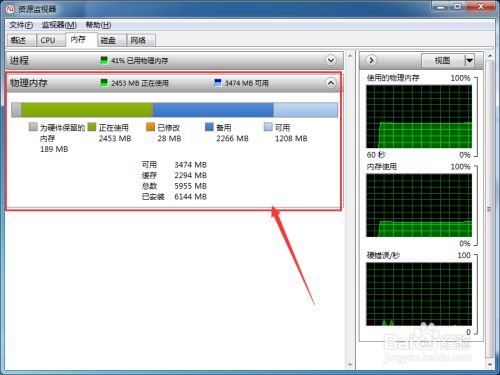500x375 pixels.
Task: Expand the 进程 section chevron
Action: (x=331, y=60)
